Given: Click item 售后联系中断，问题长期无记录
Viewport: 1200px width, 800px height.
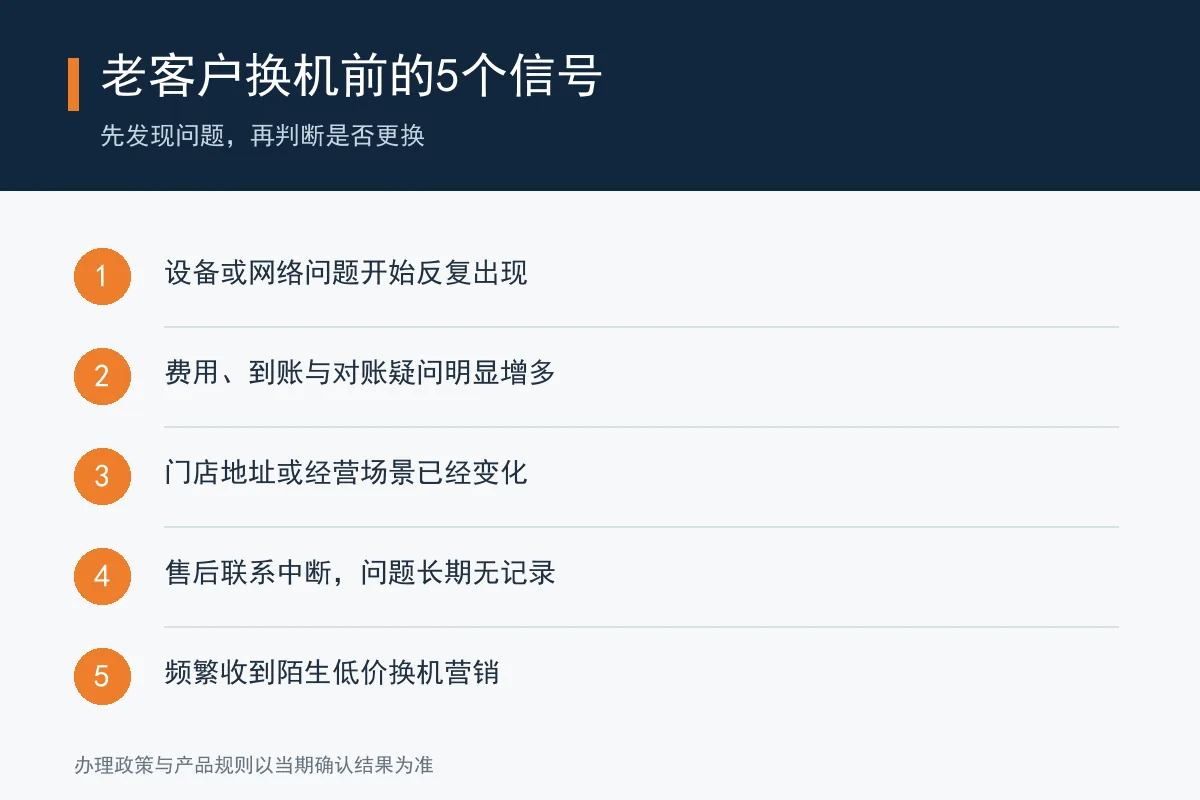Looking at the screenshot, I should point(360,573).
